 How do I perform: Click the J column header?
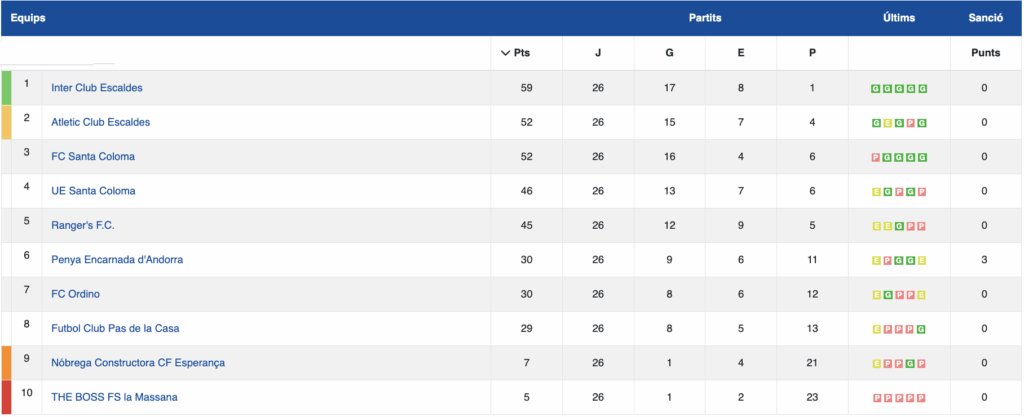(598, 54)
